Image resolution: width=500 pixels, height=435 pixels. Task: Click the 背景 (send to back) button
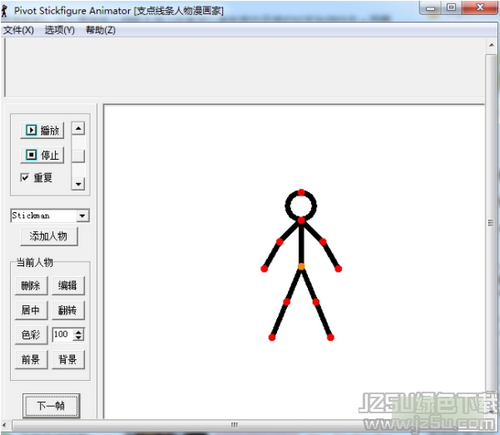click(68, 359)
